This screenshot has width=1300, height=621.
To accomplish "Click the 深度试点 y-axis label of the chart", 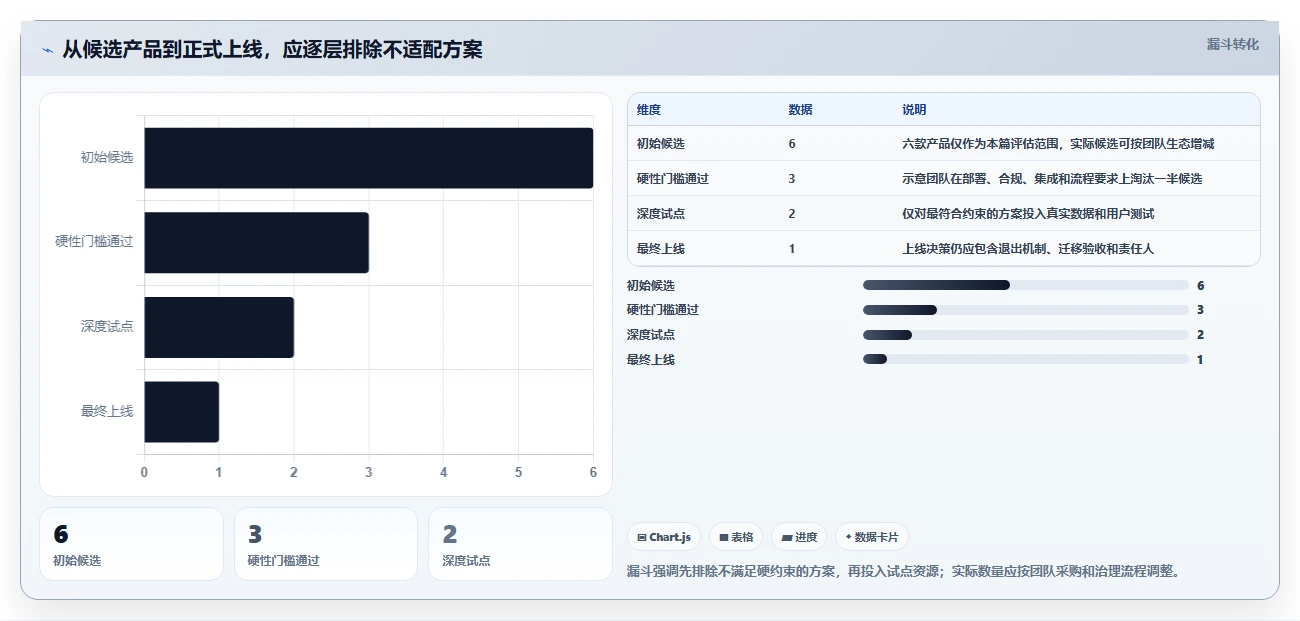I will 107,327.
